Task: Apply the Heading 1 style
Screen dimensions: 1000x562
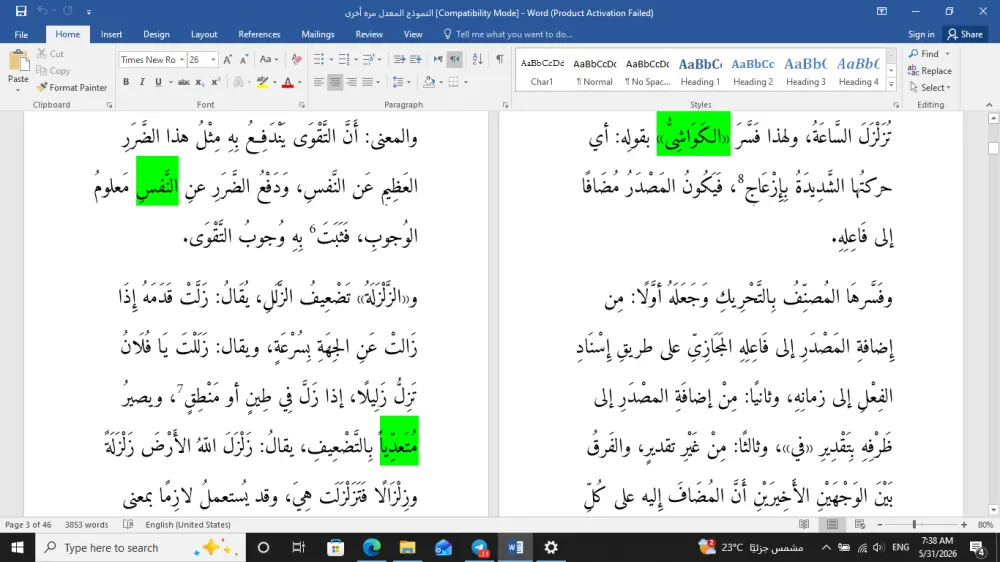Action: click(x=700, y=71)
